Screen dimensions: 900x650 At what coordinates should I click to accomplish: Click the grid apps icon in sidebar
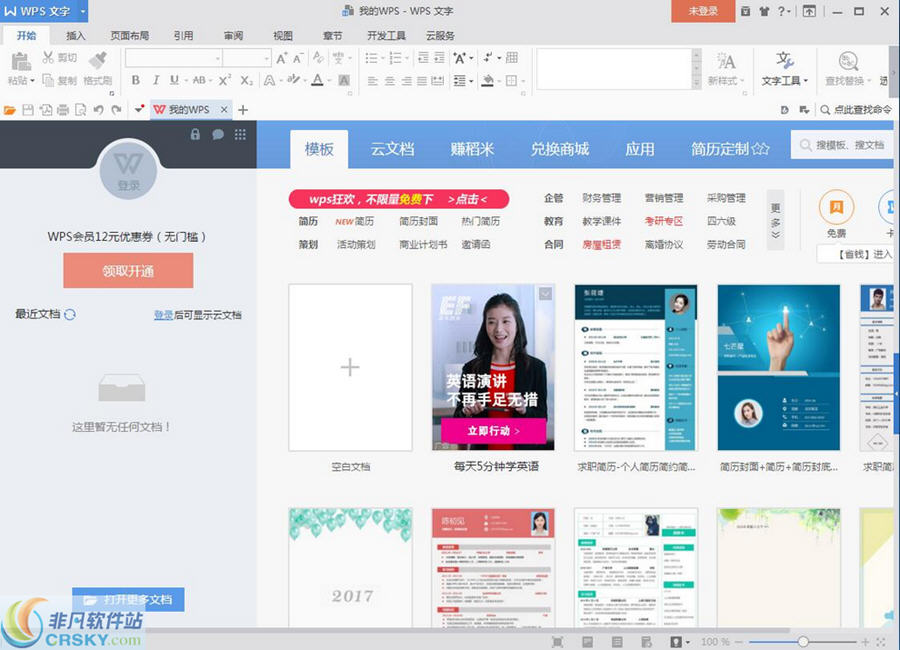click(240, 134)
